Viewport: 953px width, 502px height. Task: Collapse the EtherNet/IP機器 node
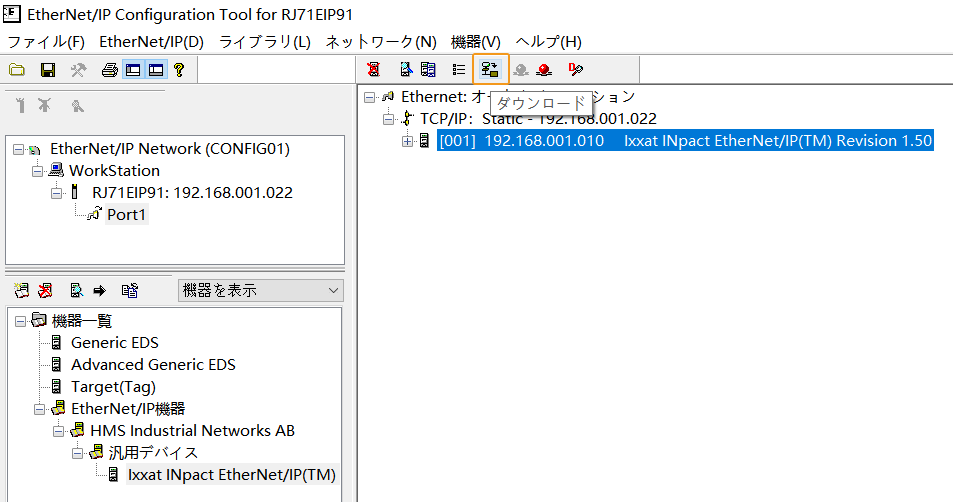click(40, 409)
